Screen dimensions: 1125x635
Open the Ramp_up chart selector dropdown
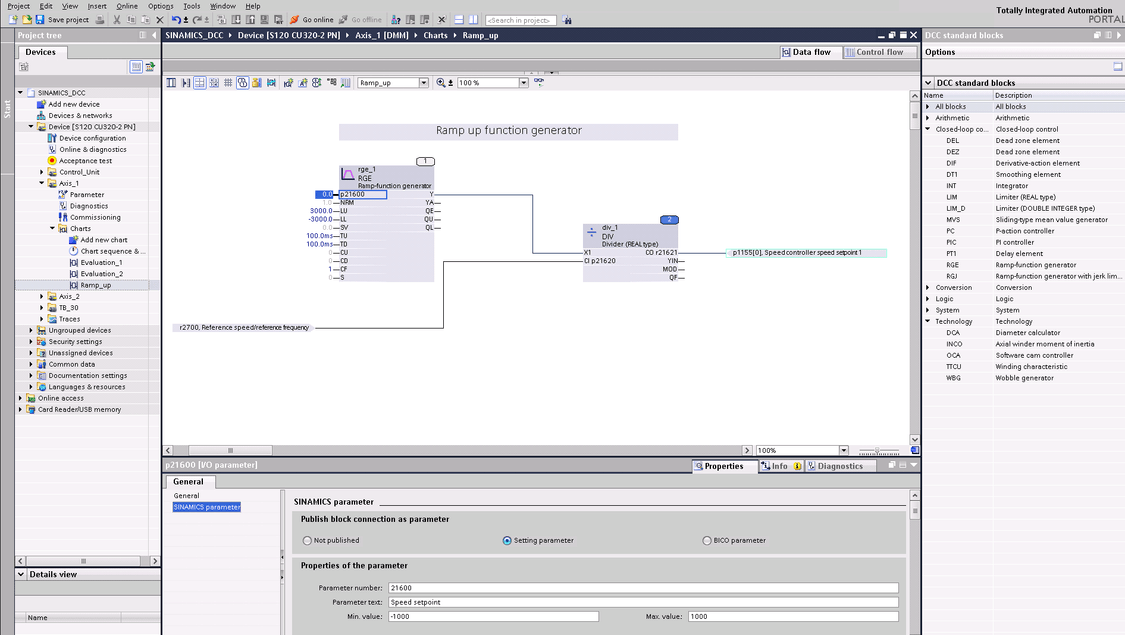(423, 83)
